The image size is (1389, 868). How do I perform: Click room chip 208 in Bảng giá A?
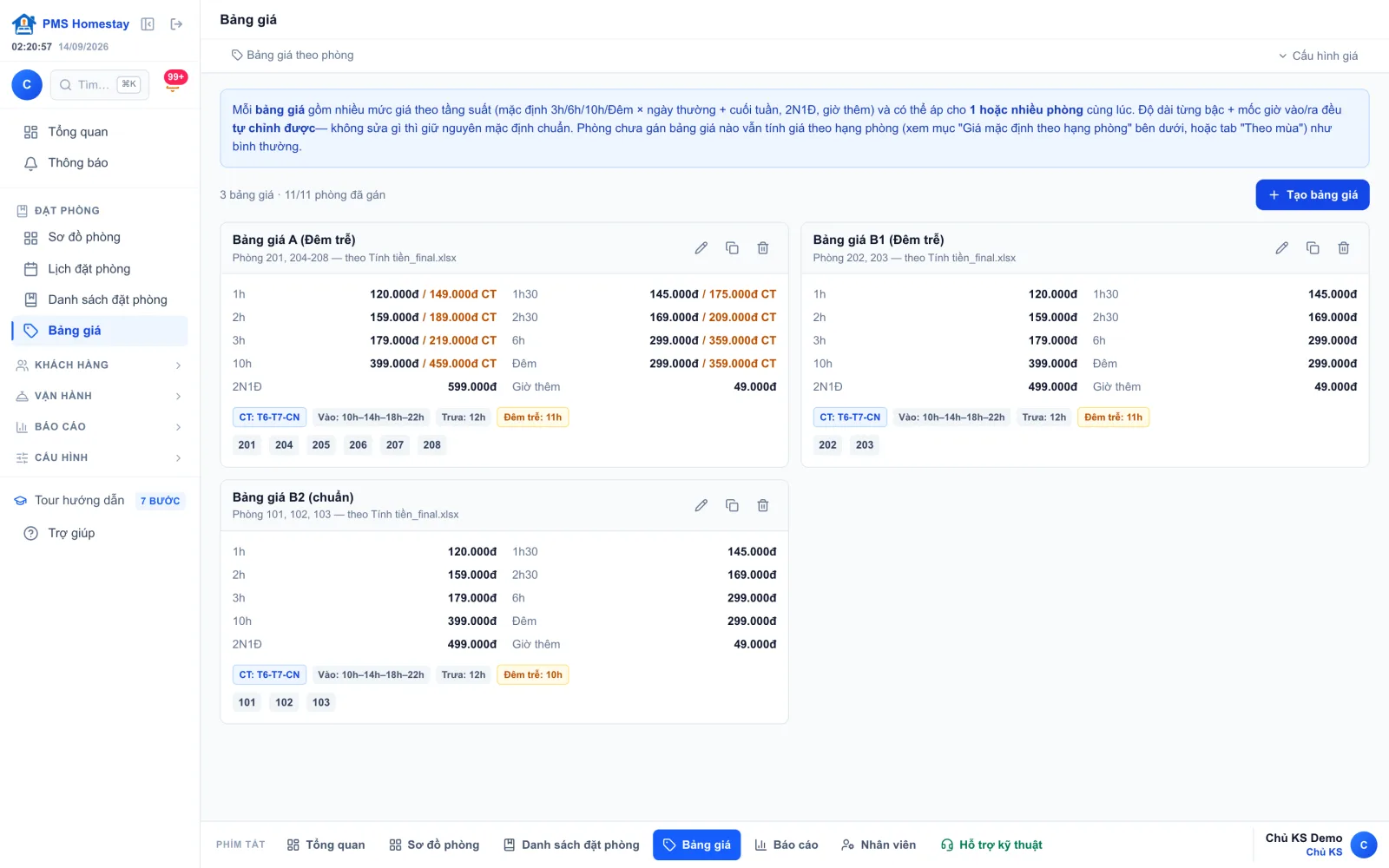click(x=432, y=445)
